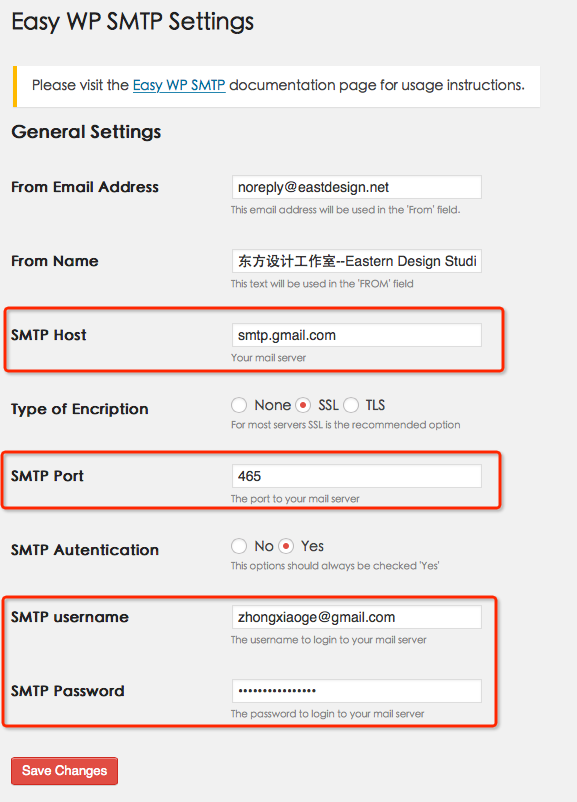Click the 'Easy WP SMTP Settings' page title

[x=132, y=22]
